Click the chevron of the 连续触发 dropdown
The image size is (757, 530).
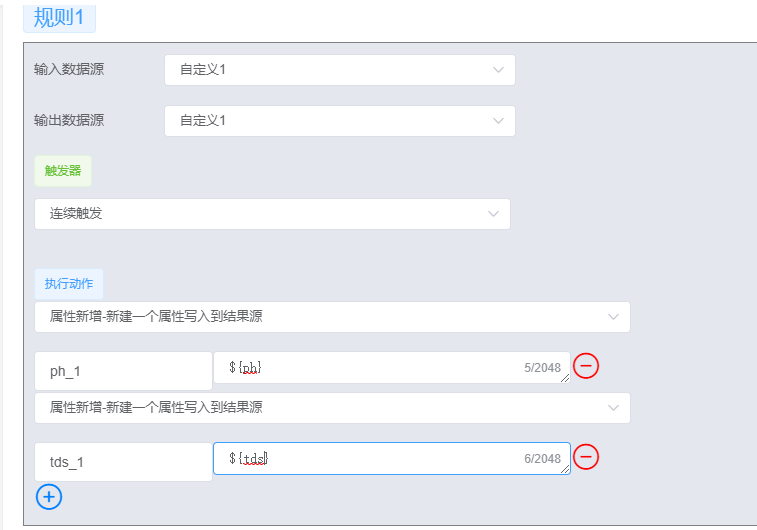tap(493, 214)
